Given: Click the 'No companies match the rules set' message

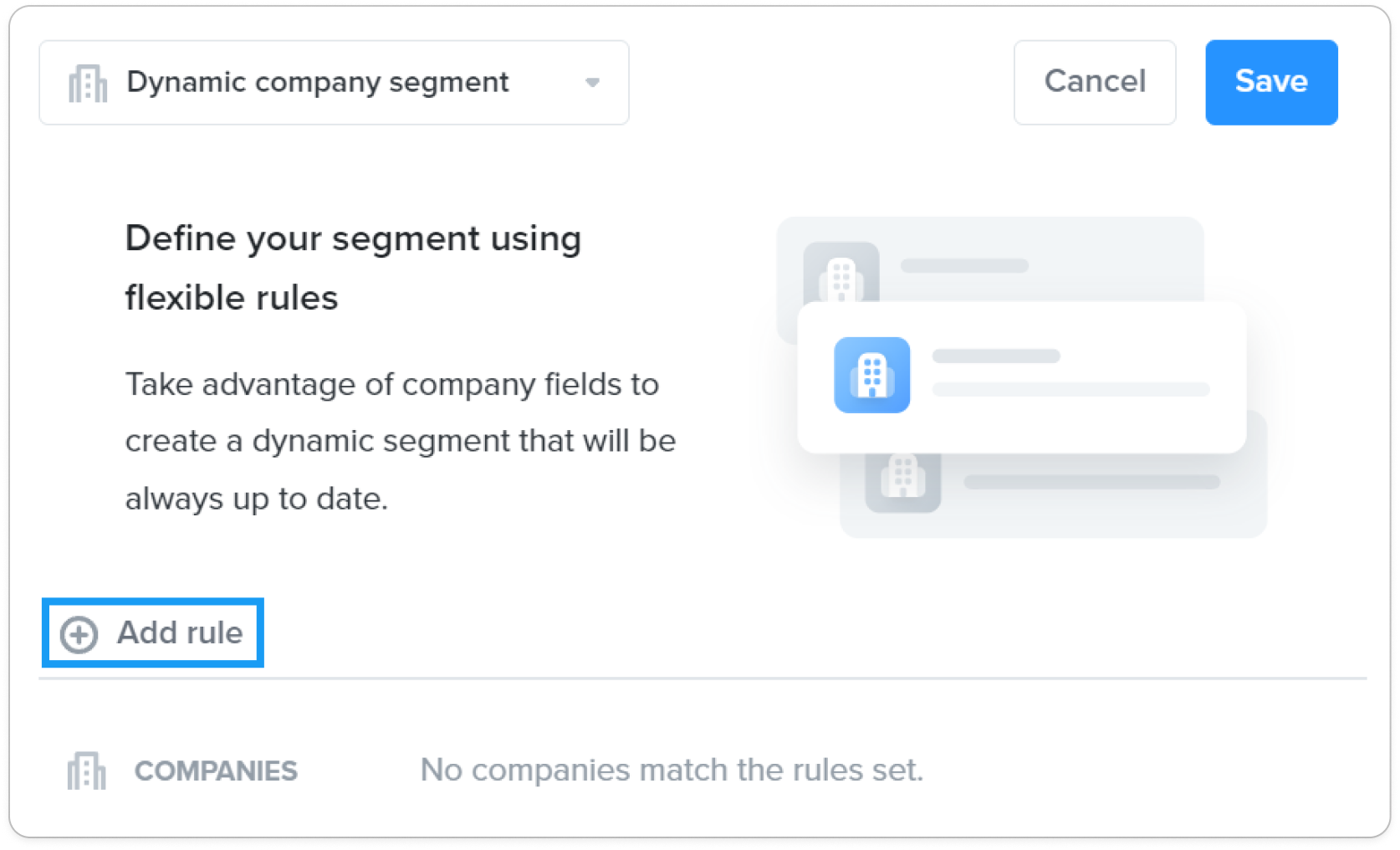Looking at the screenshot, I should click(672, 770).
